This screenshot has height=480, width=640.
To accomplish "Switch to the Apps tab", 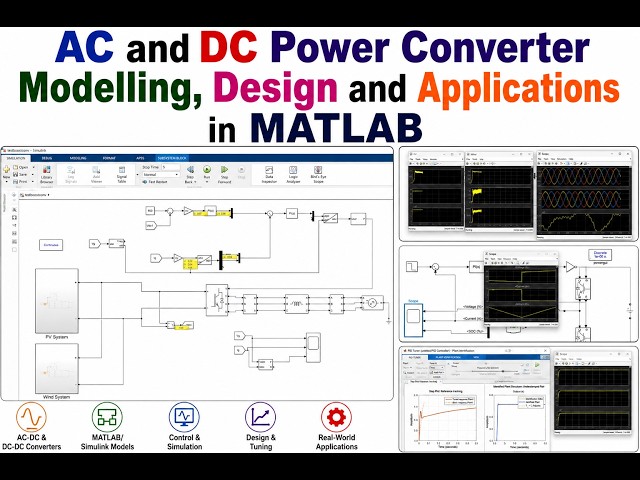I will coord(140,158).
